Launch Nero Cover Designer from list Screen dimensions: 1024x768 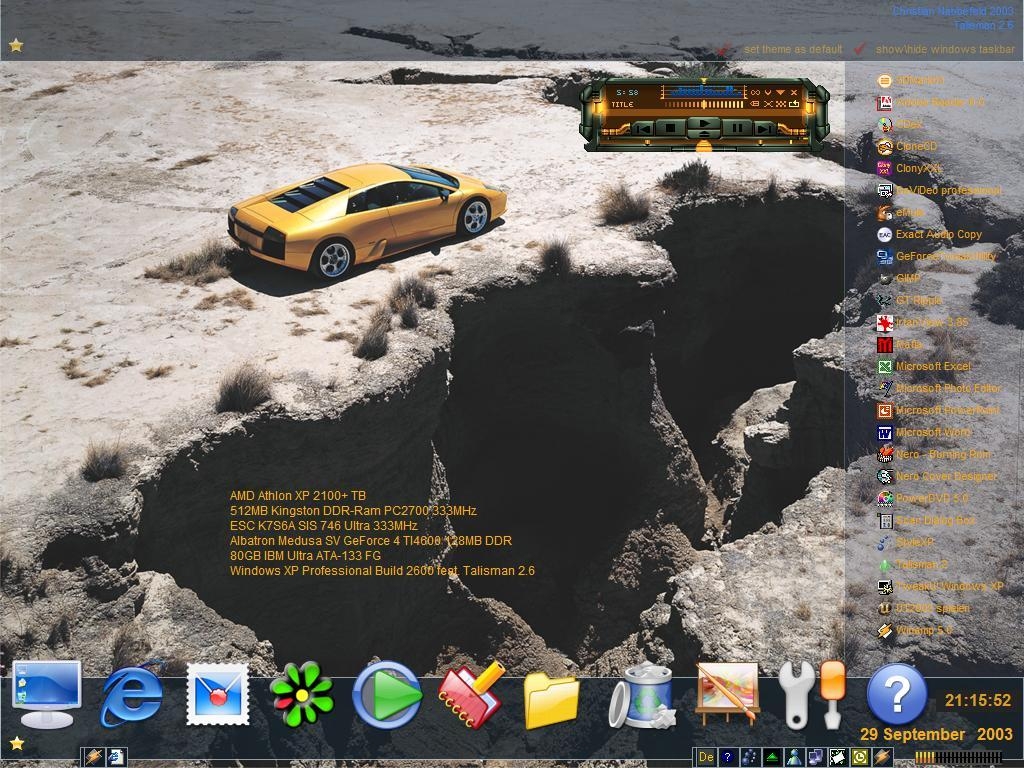tap(946, 477)
